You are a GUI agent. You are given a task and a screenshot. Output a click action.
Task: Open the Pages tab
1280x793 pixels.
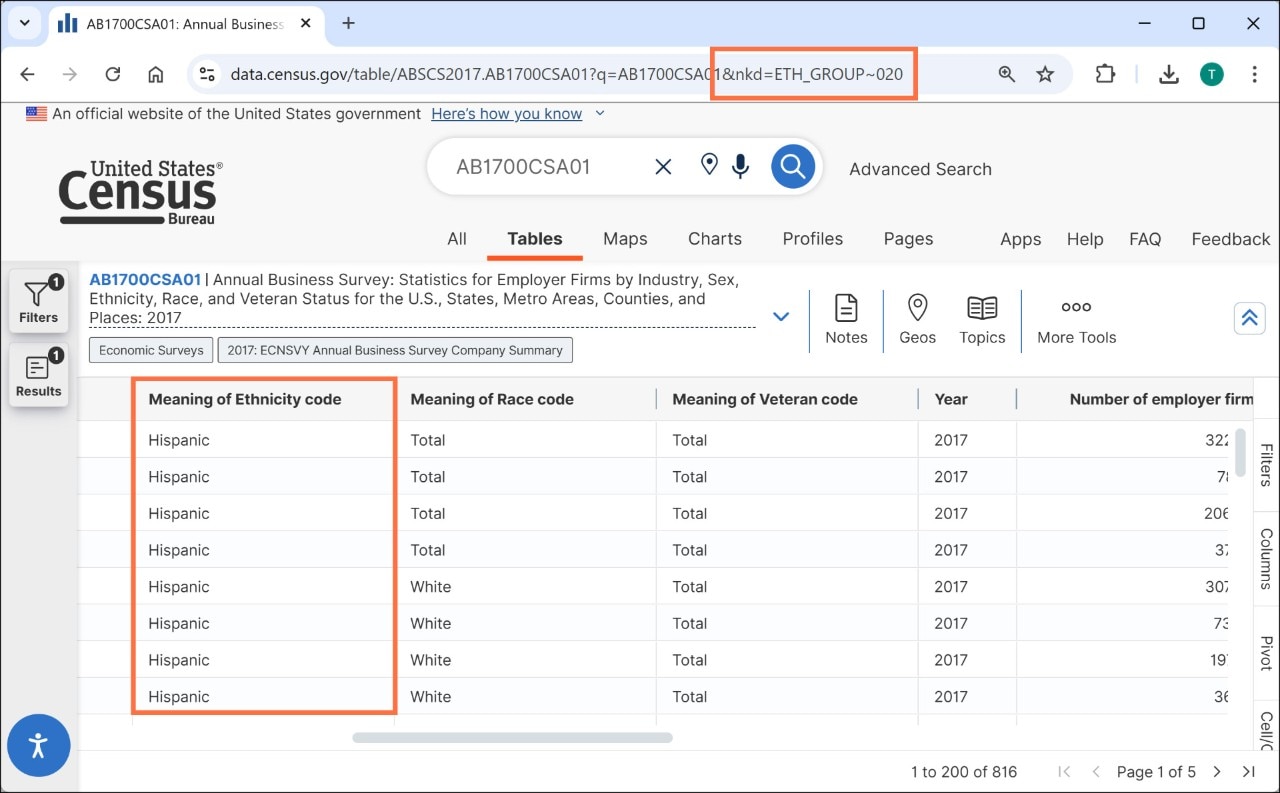click(x=908, y=238)
